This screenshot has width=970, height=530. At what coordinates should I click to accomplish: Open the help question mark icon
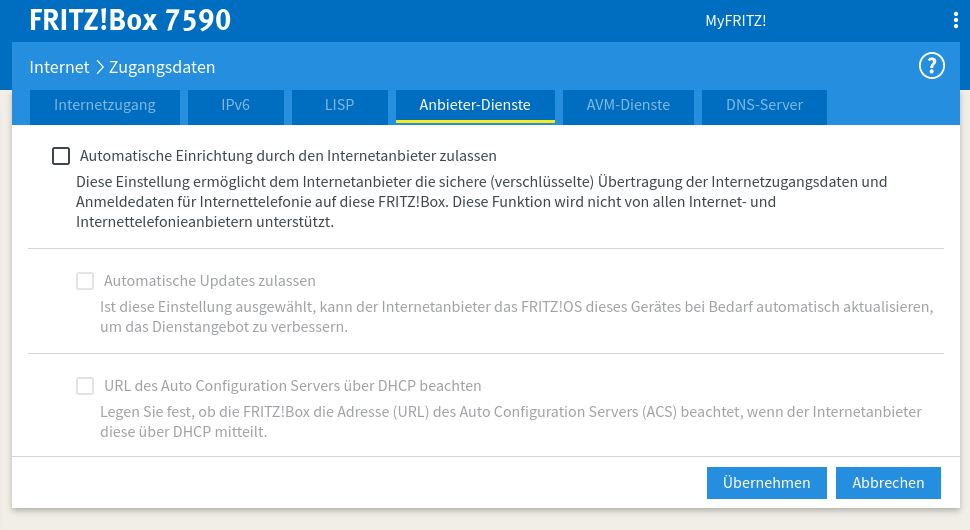931,67
